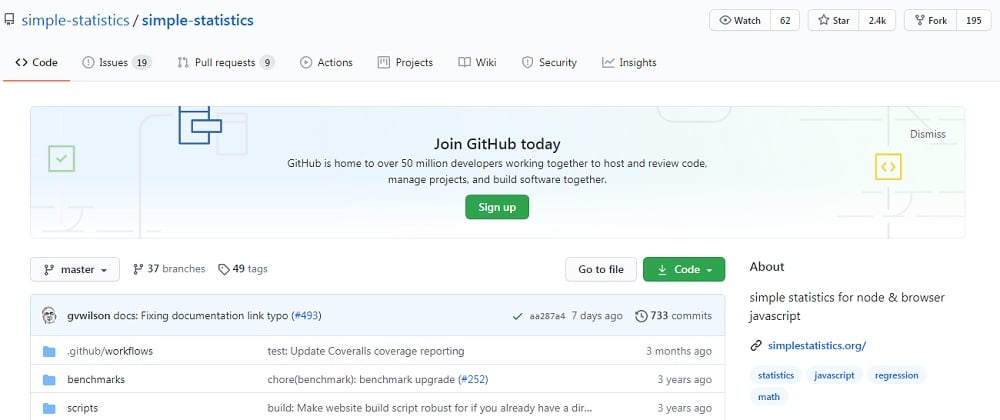Open the simple-statistics repository name link

pos(198,20)
